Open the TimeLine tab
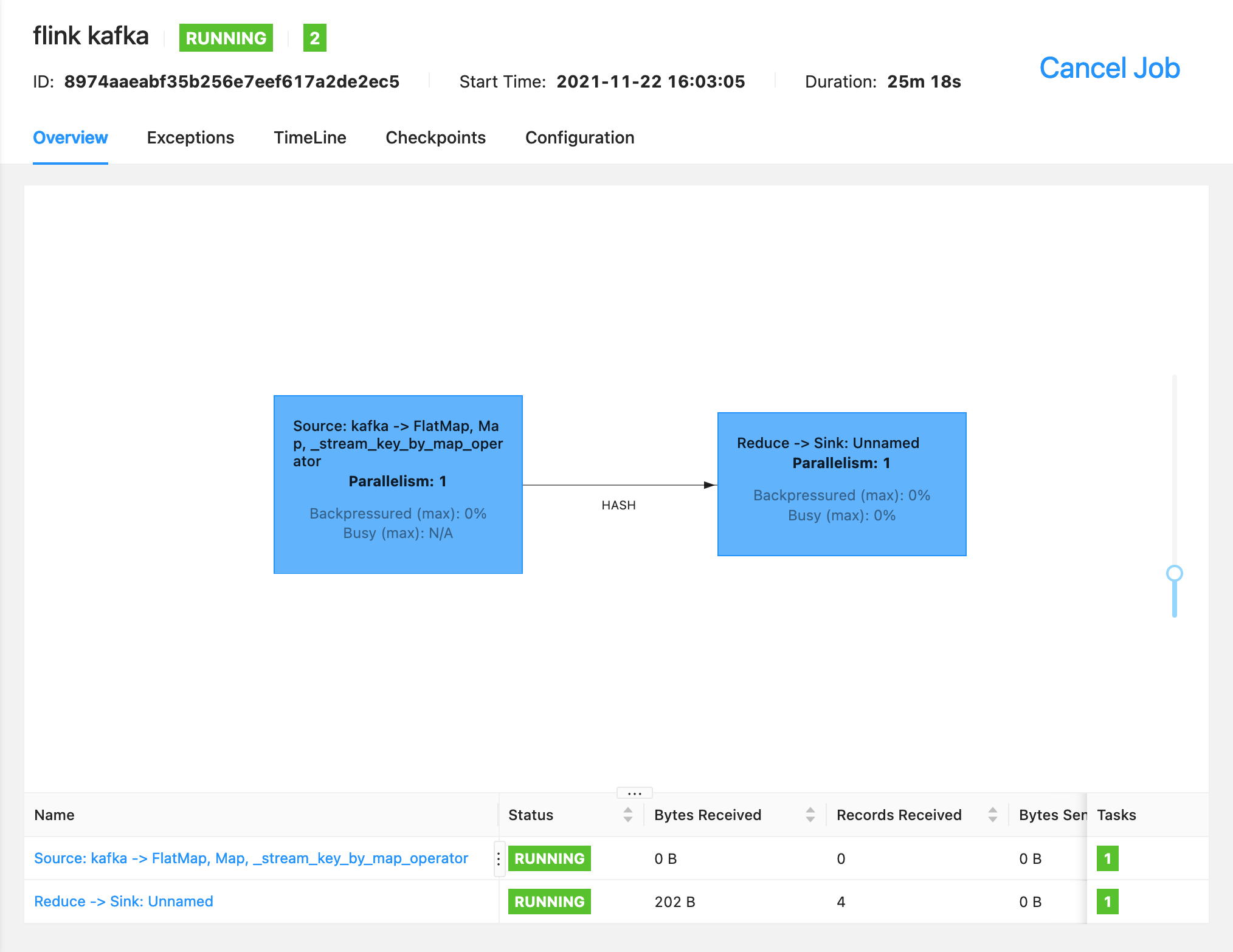The image size is (1233, 952). (x=309, y=137)
